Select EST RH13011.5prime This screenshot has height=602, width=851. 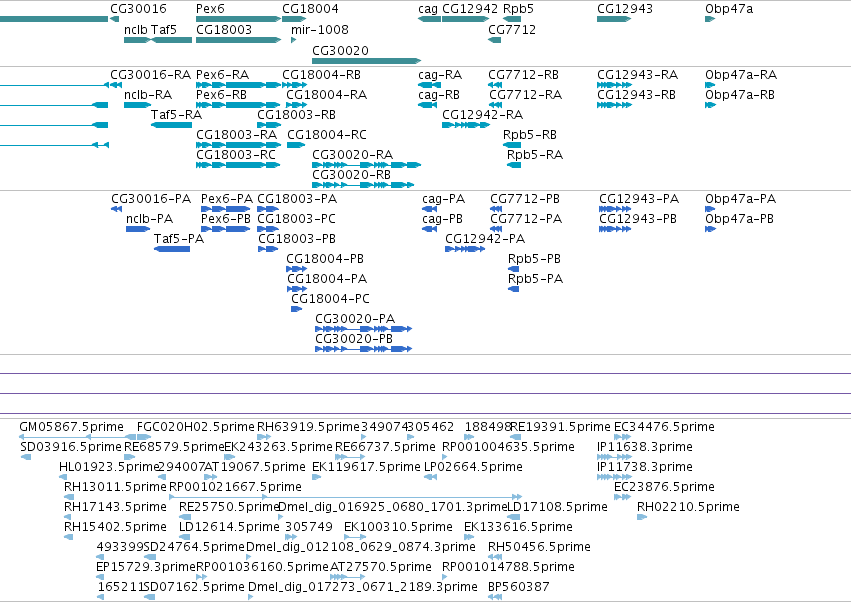point(68,497)
